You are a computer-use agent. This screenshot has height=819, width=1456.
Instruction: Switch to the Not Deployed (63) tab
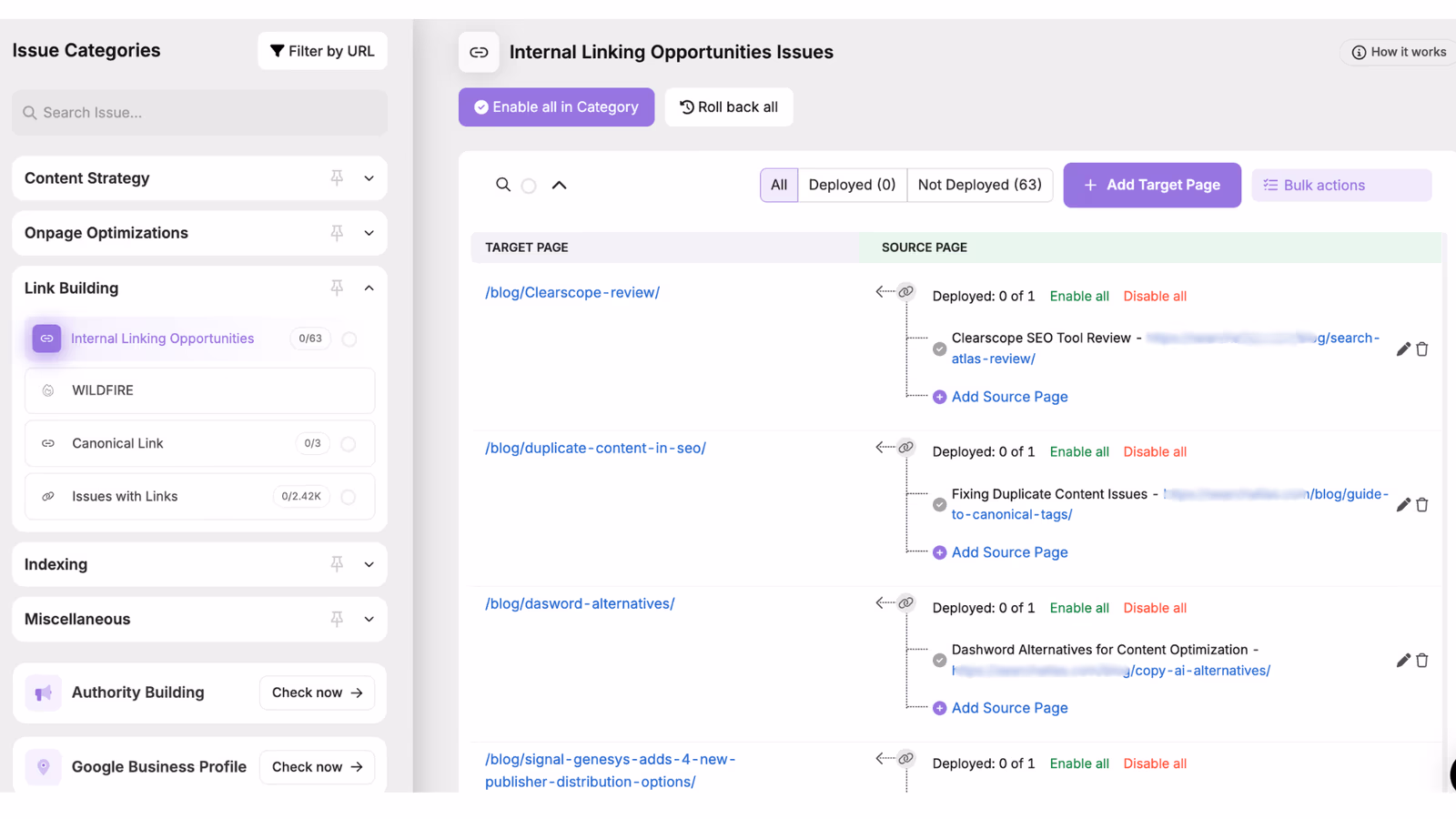click(x=980, y=185)
